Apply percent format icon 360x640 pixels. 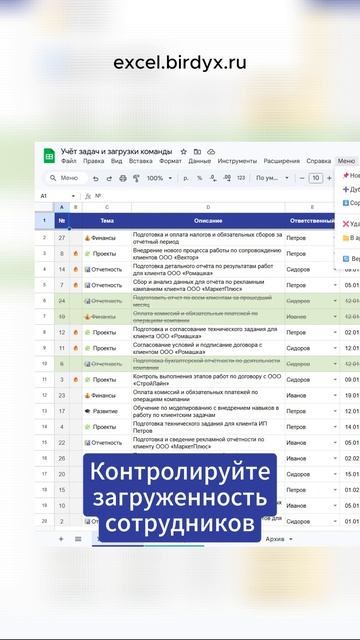pos(200,178)
